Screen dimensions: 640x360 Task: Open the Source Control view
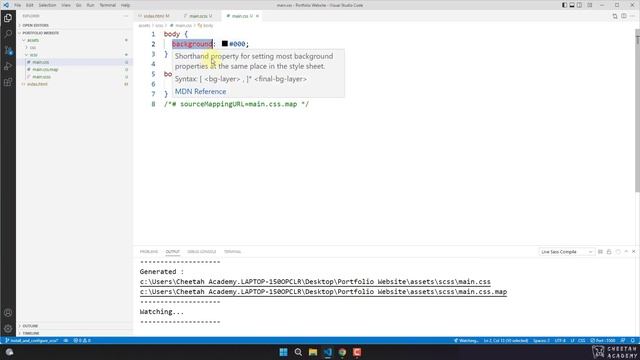8,50
